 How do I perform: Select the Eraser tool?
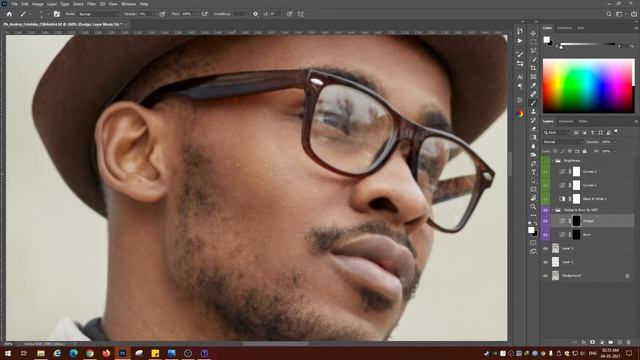[533, 129]
